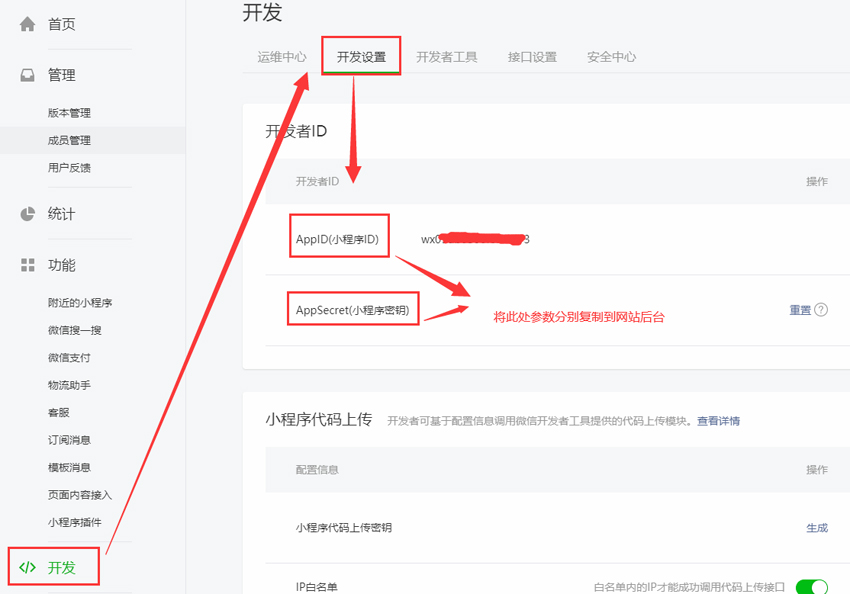Click the statistics pie chart icon
This screenshot has height=594, width=850.
coord(28,214)
